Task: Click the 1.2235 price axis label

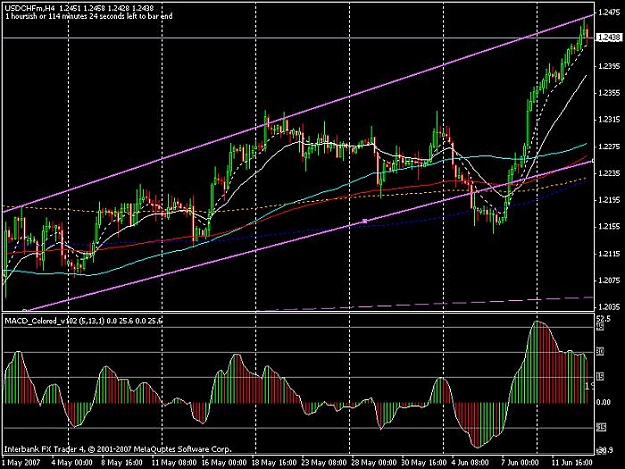Action: pyautogui.click(x=609, y=173)
